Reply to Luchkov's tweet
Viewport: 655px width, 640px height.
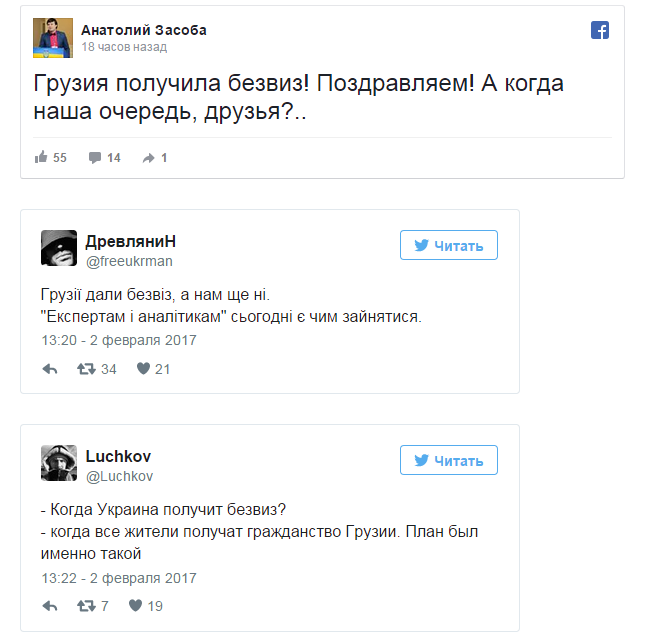(50, 606)
